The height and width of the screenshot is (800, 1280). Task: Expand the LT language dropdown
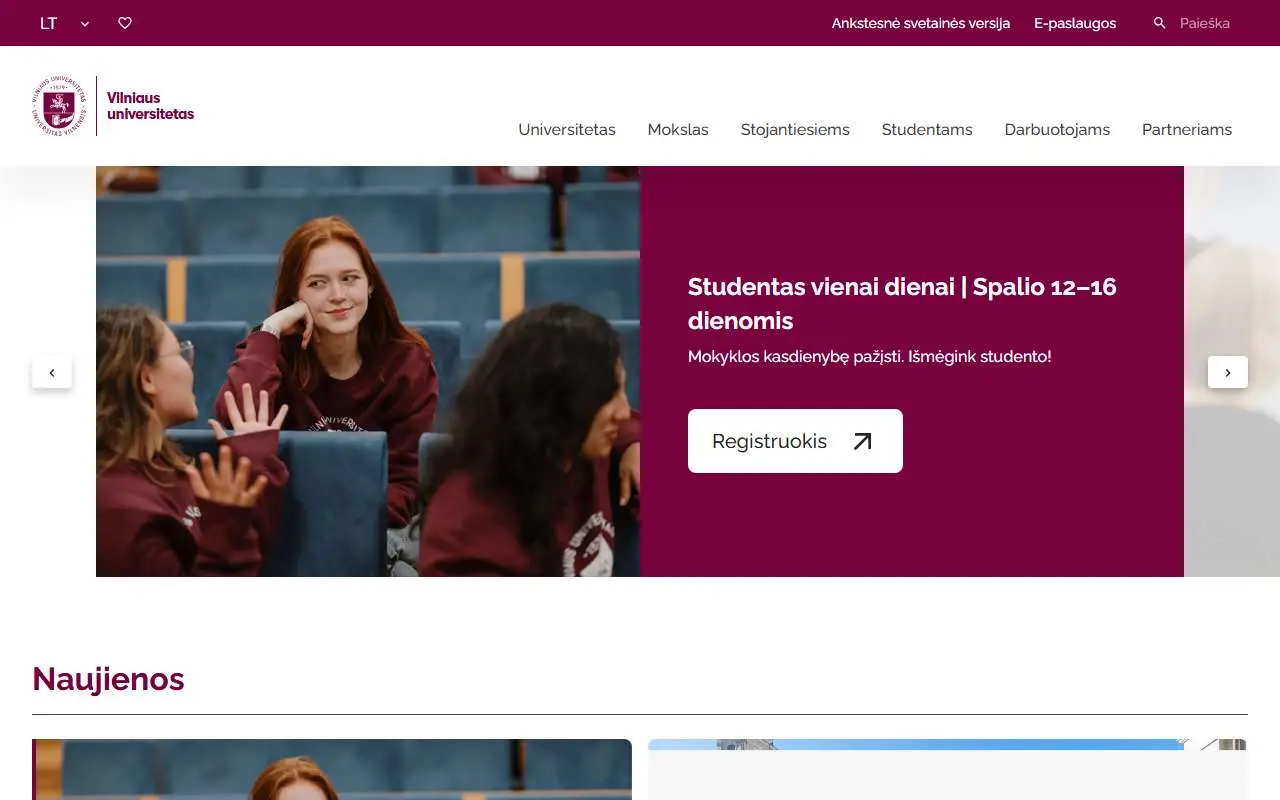tap(64, 23)
